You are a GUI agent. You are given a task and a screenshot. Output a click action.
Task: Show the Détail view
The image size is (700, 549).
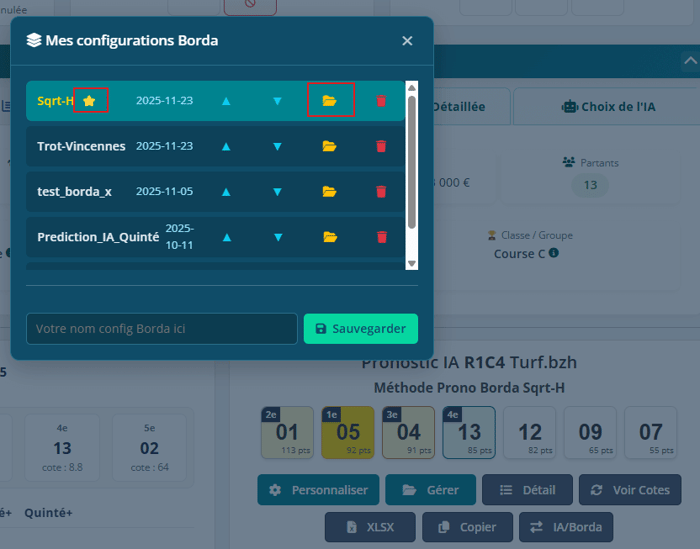[527, 490]
